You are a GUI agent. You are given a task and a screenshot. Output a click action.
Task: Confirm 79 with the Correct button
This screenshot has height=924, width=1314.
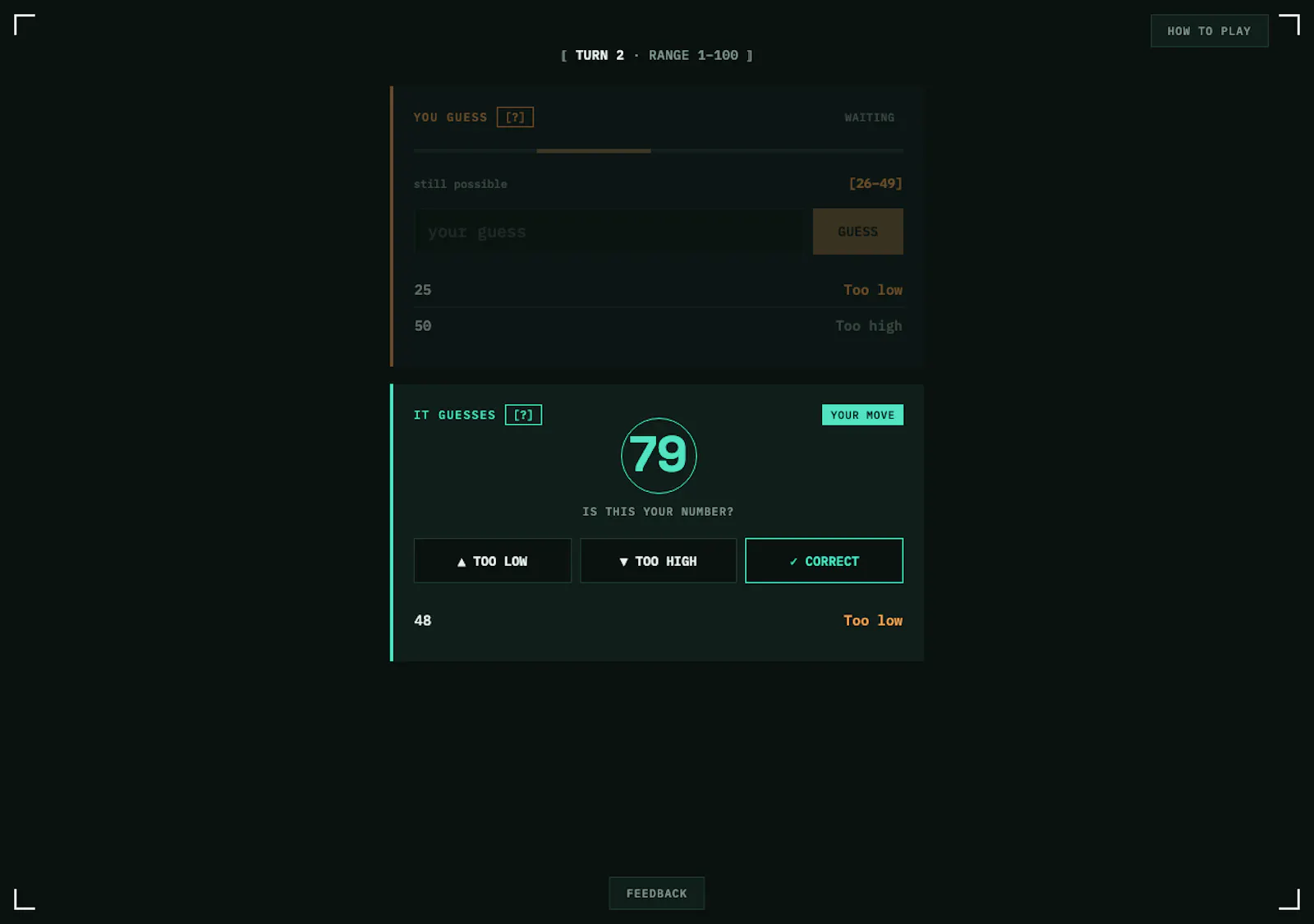point(824,561)
